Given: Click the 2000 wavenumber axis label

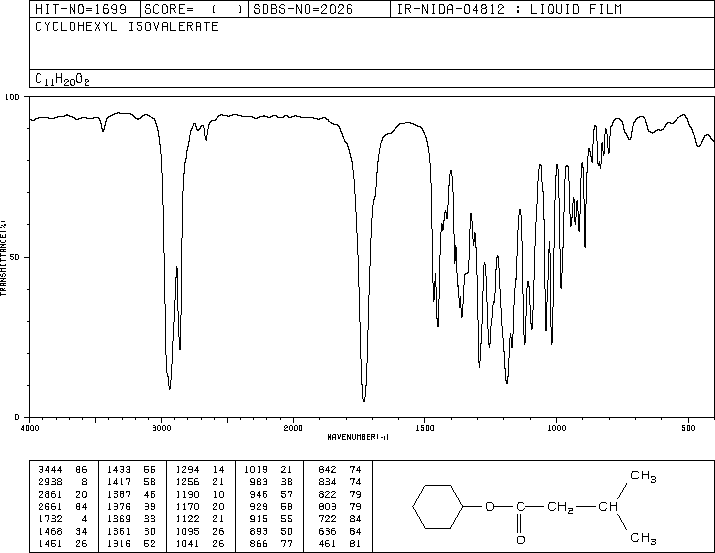Looking at the screenshot, I should 293,428.
